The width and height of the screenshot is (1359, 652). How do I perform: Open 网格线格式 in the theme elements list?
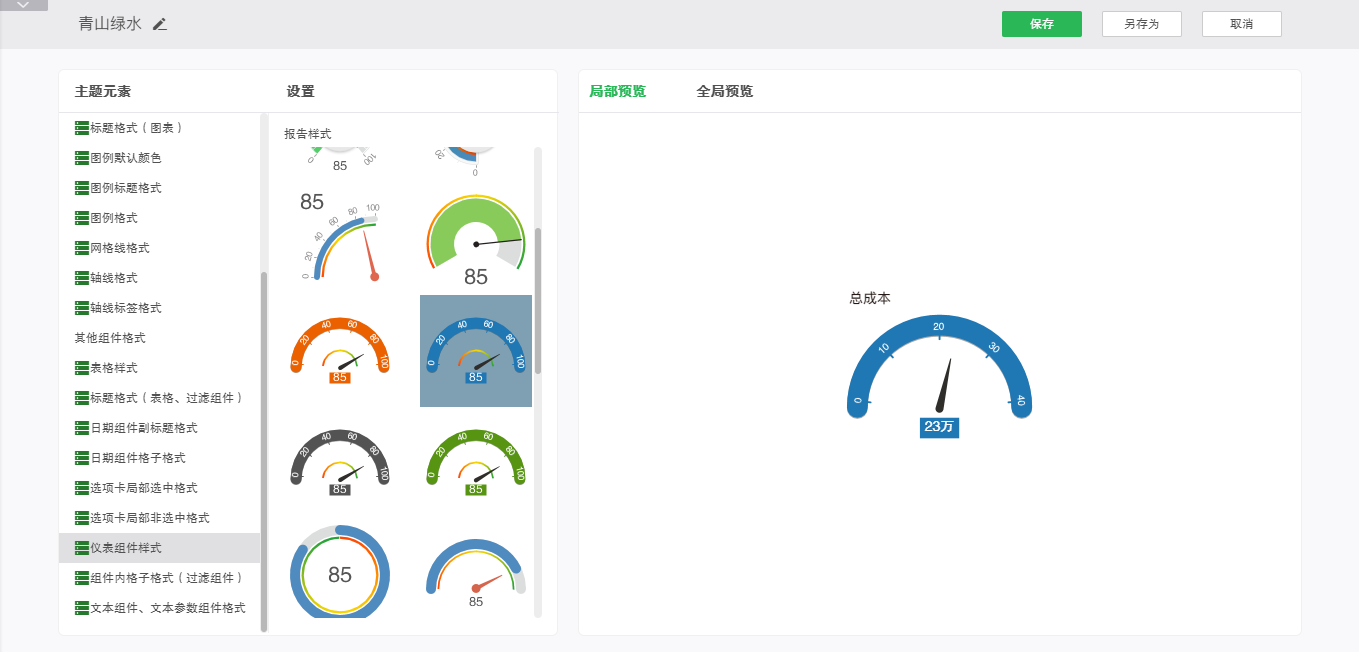click(119, 248)
